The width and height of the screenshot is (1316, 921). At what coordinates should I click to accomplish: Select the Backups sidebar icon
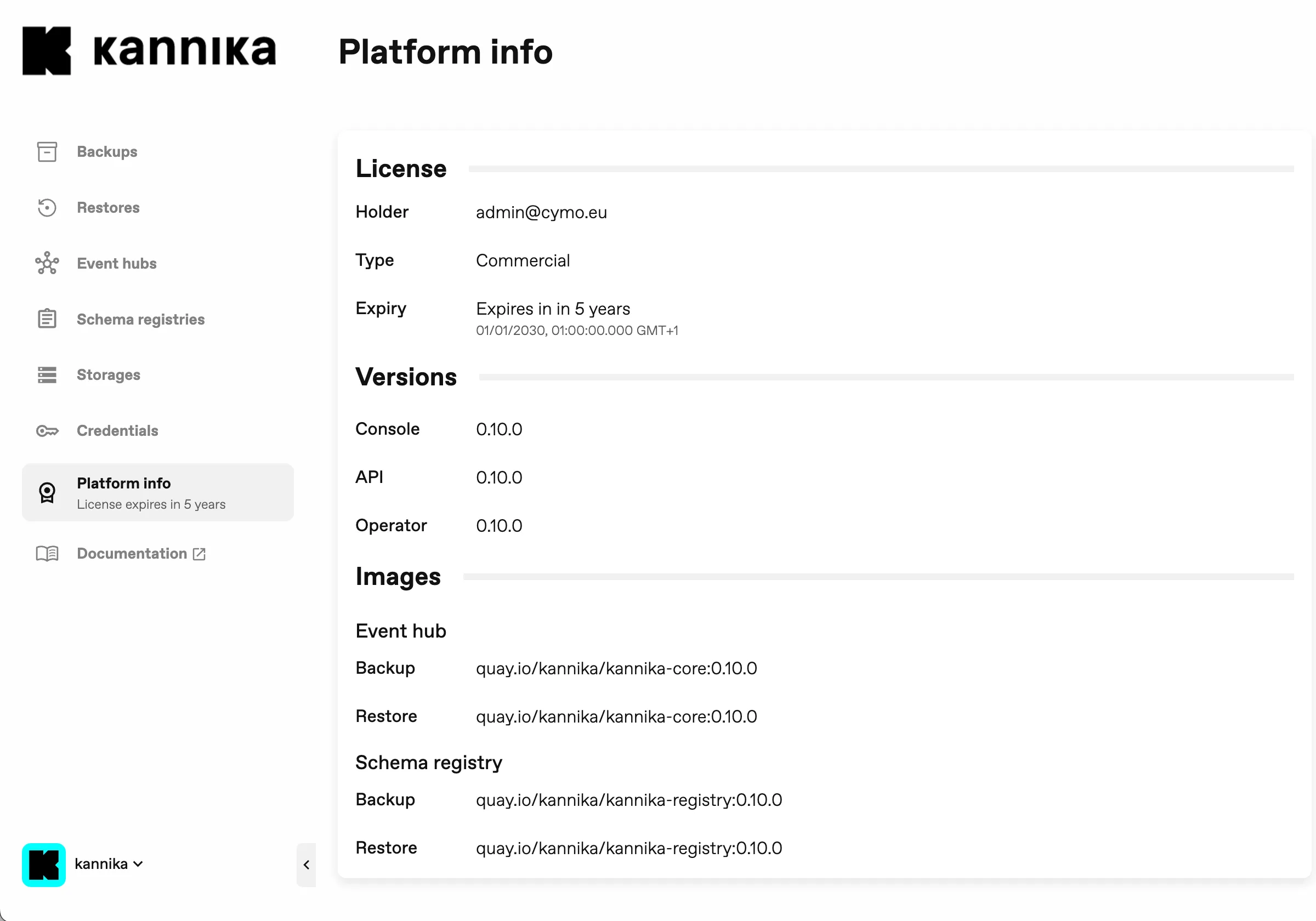[x=47, y=151]
